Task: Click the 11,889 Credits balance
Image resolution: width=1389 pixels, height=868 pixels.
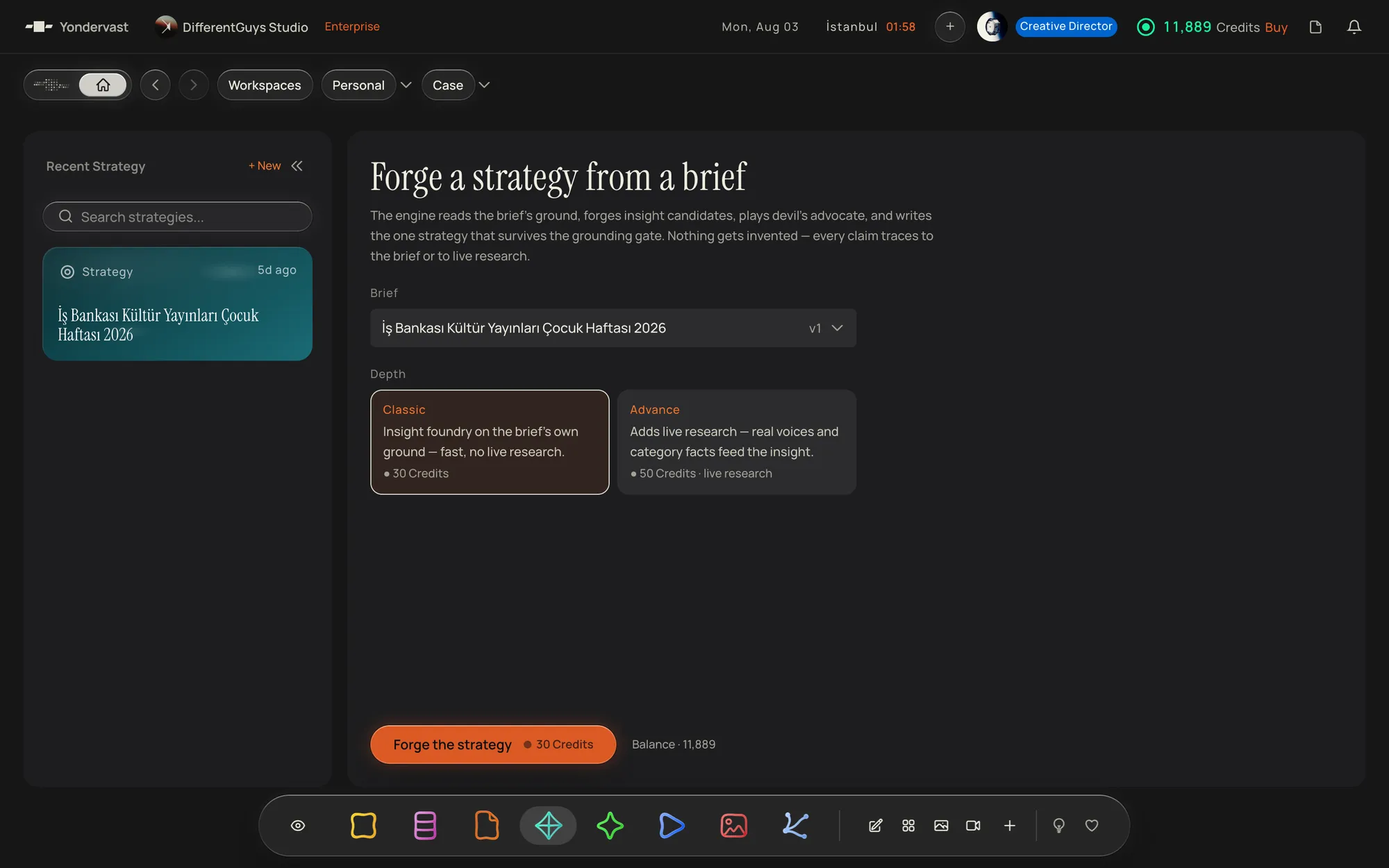Action: (x=1211, y=27)
